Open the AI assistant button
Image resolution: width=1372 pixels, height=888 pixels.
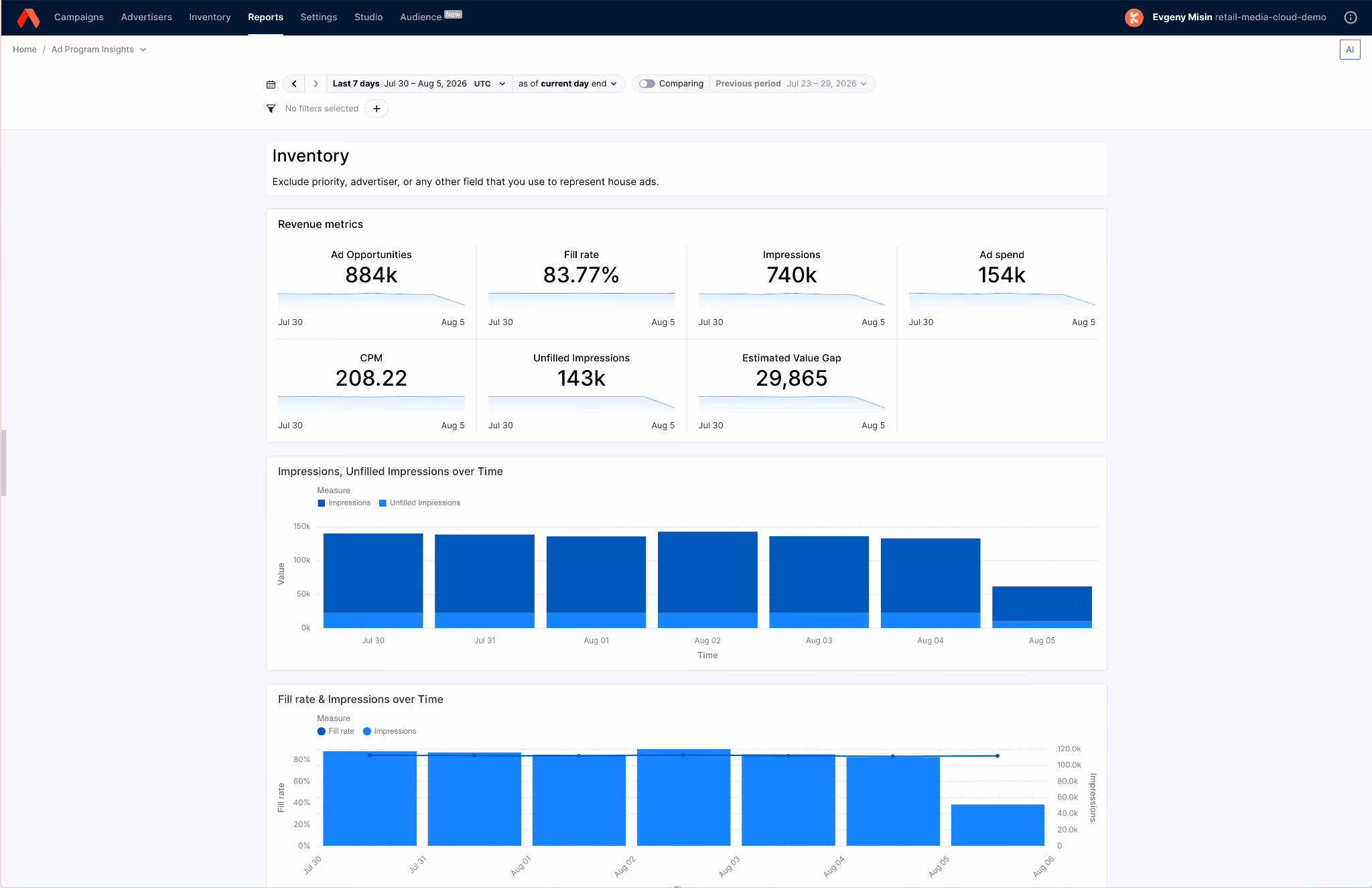pyautogui.click(x=1350, y=50)
